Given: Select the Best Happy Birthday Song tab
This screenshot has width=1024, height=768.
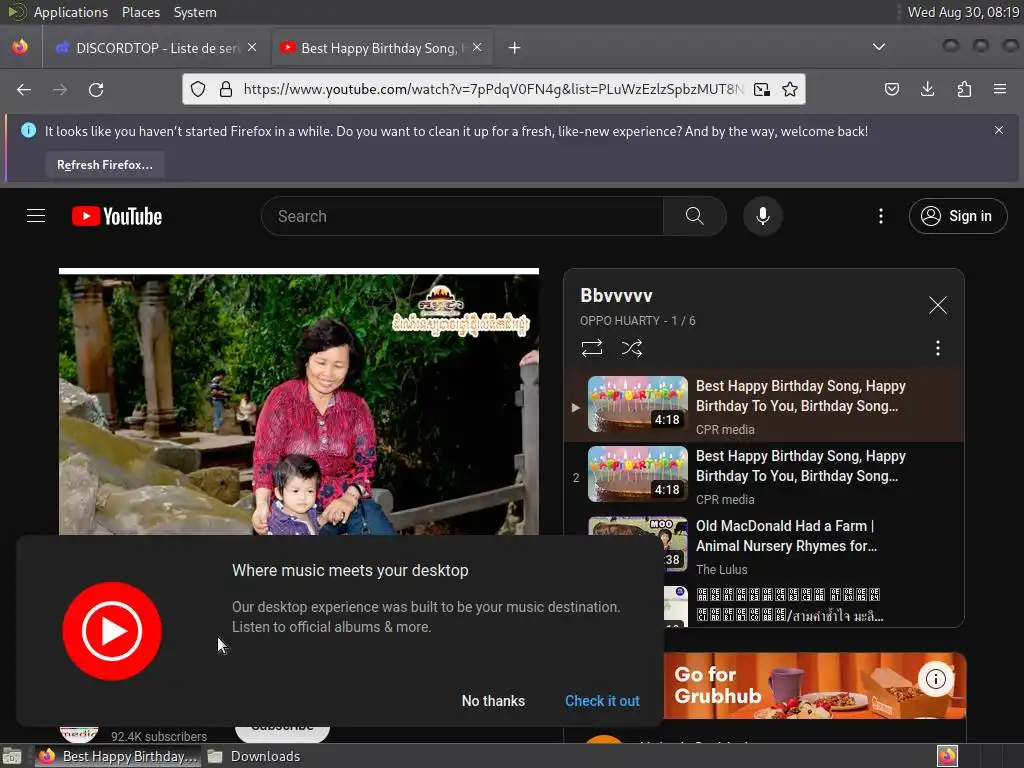Looking at the screenshot, I should (x=381, y=48).
